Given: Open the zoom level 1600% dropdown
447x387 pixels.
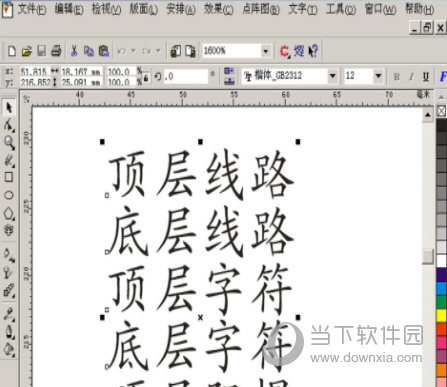Looking at the screenshot, I should pyautogui.click(x=266, y=51).
